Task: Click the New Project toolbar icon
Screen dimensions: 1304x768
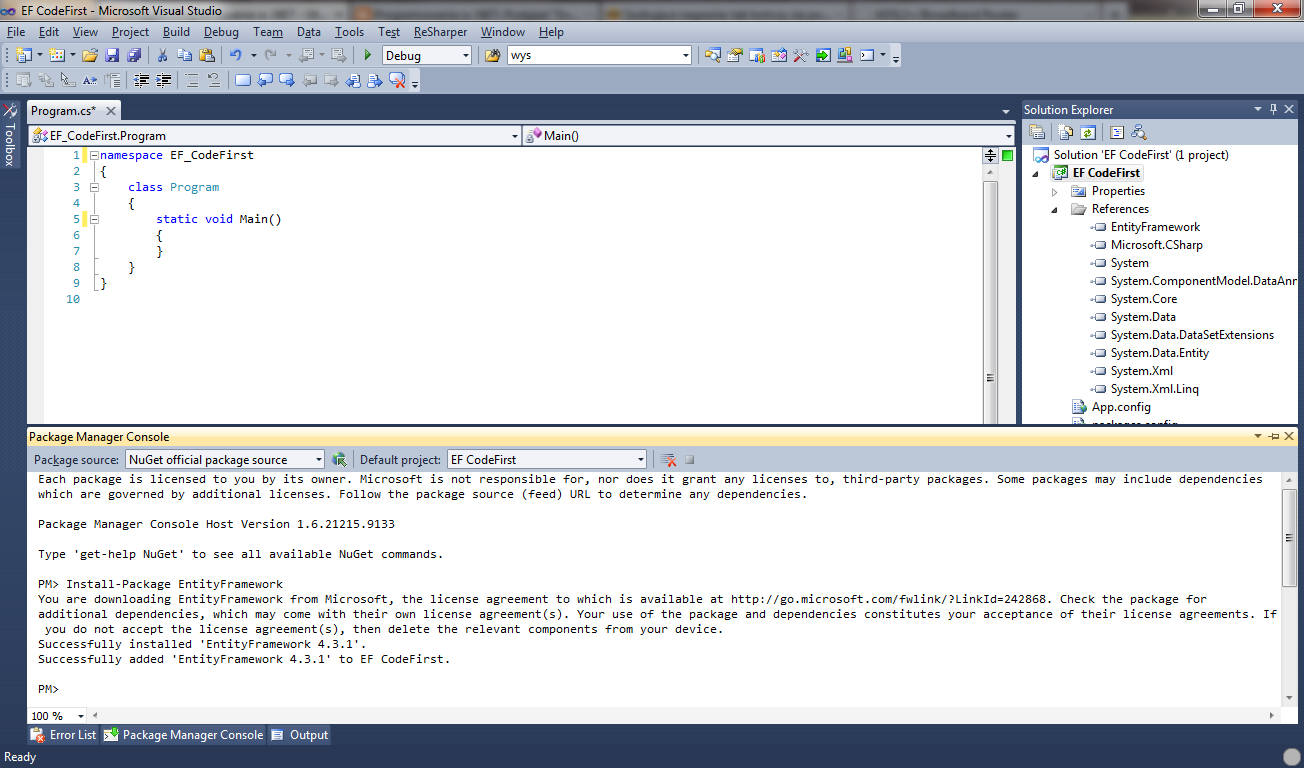Action: [x=23, y=55]
